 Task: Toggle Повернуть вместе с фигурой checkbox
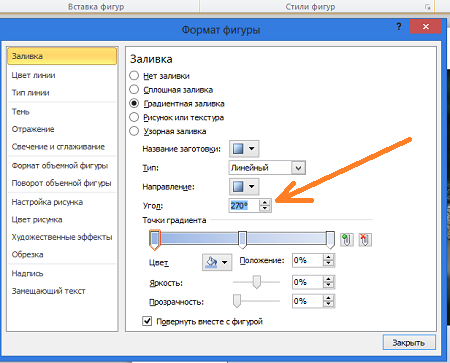147,321
